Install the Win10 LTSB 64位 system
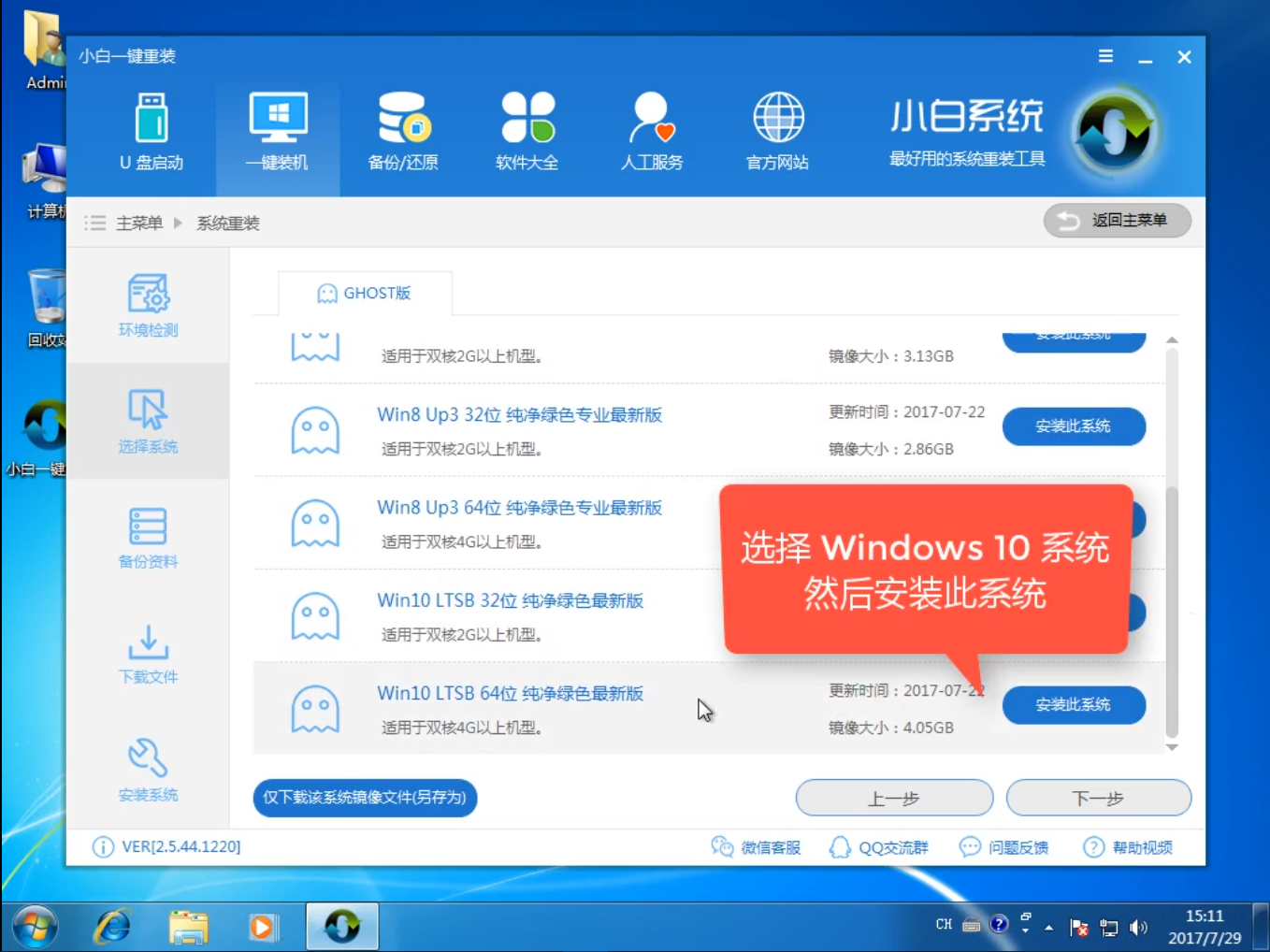The image size is (1270, 952). (x=1074, y=705)
